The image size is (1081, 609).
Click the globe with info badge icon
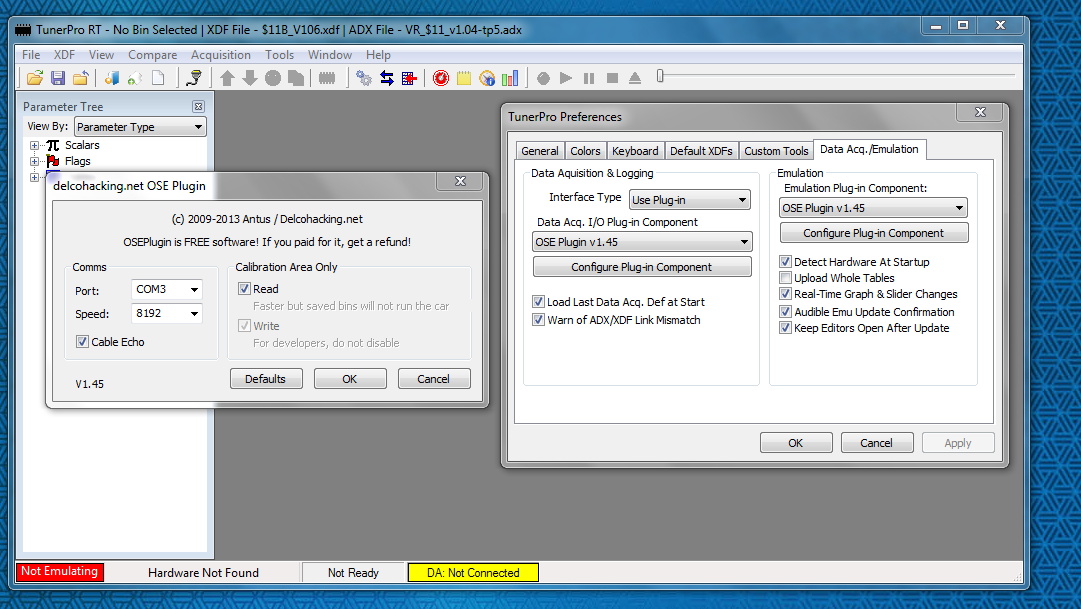click(487, 78)
